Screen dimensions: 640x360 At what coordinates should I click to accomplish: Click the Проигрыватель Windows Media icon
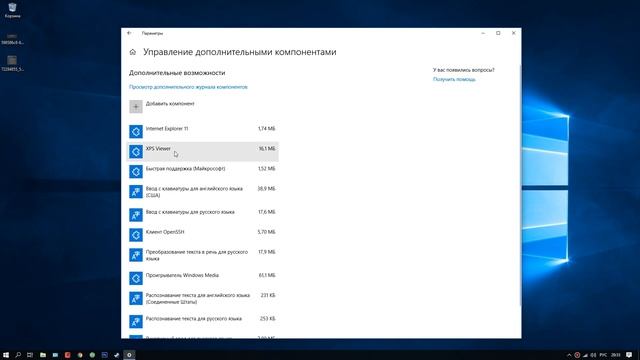pyautogui.click(x=136, y=278)
